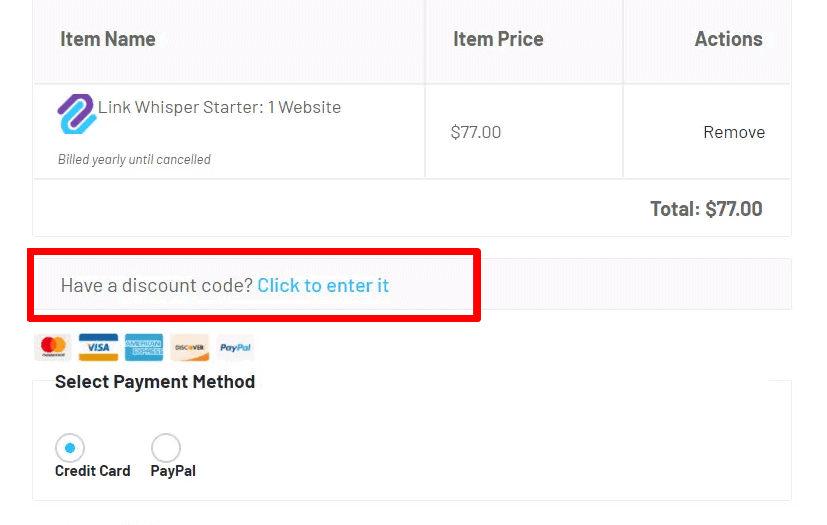Select the Credit Card radio button
Screen dimensions: 827x525
(x=70, y=448)
